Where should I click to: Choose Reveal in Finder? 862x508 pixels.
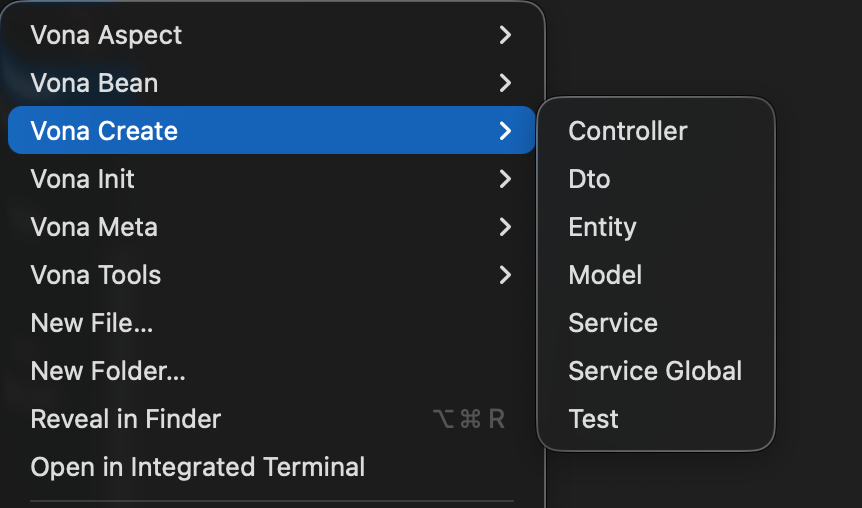pyautogui.click(x=126, y=419)
